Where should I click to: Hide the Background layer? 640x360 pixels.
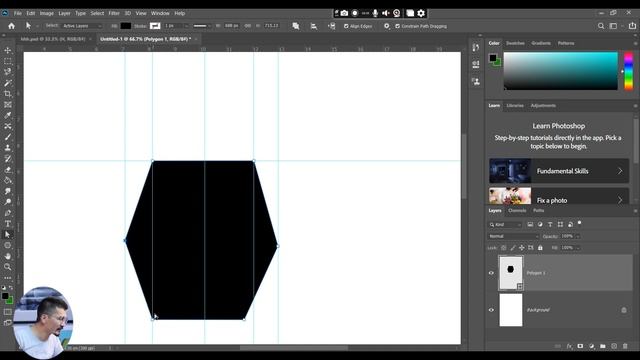tap(491, 310)
